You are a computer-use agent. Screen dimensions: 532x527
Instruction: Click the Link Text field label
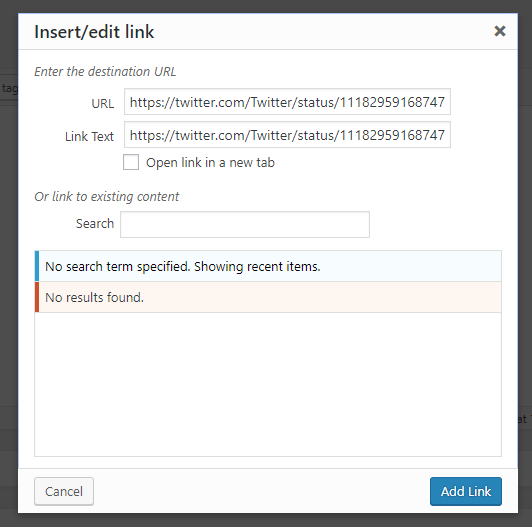[x=89, y=136]
